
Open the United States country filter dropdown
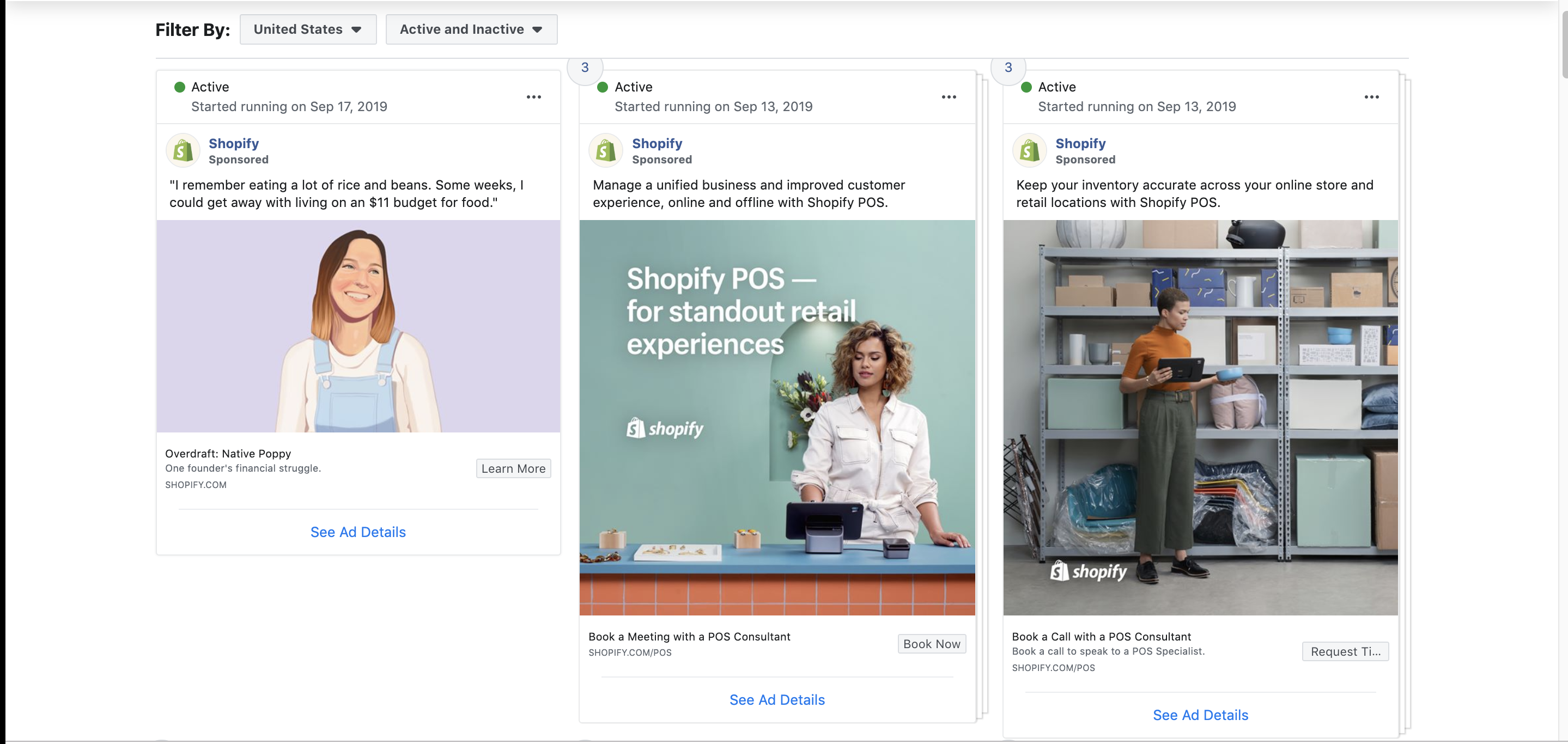pos(308,29)
